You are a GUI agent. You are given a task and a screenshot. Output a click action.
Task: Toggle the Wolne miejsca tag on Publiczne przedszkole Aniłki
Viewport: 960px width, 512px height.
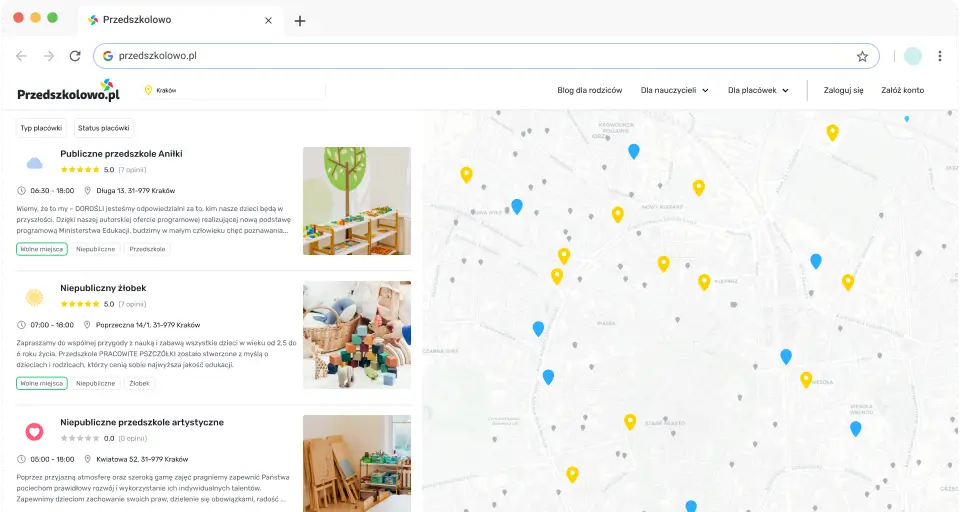coord(41,249)
